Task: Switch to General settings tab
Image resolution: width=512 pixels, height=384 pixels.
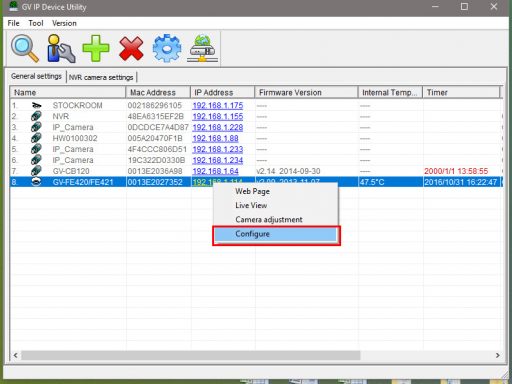Action: tap(36, 76)
